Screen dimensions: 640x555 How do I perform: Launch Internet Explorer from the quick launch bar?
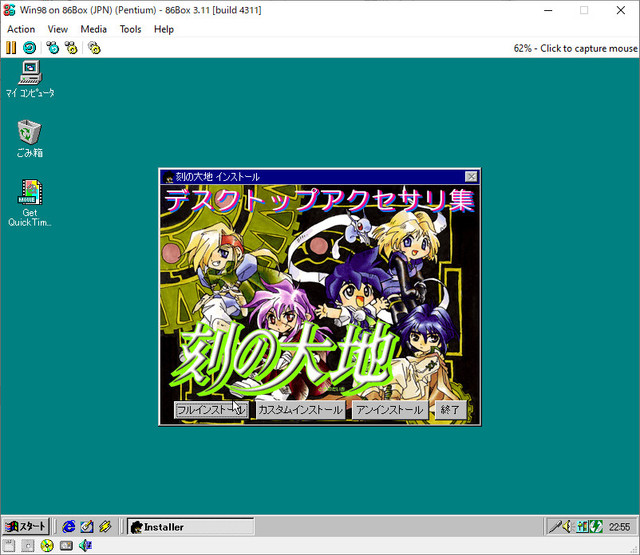(x=69, y=527)
